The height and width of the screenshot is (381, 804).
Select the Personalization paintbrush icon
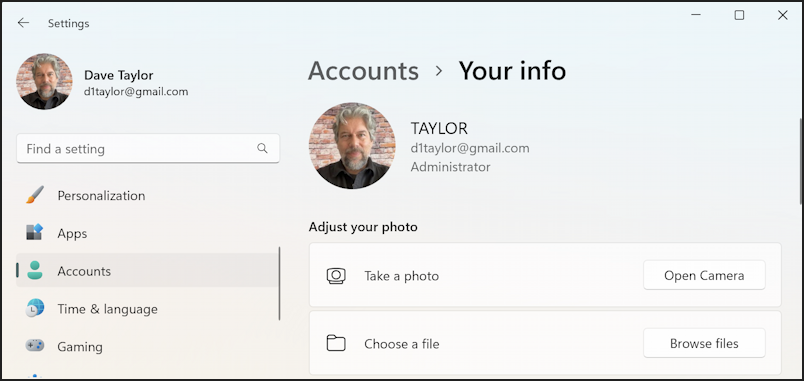[35, 195]
